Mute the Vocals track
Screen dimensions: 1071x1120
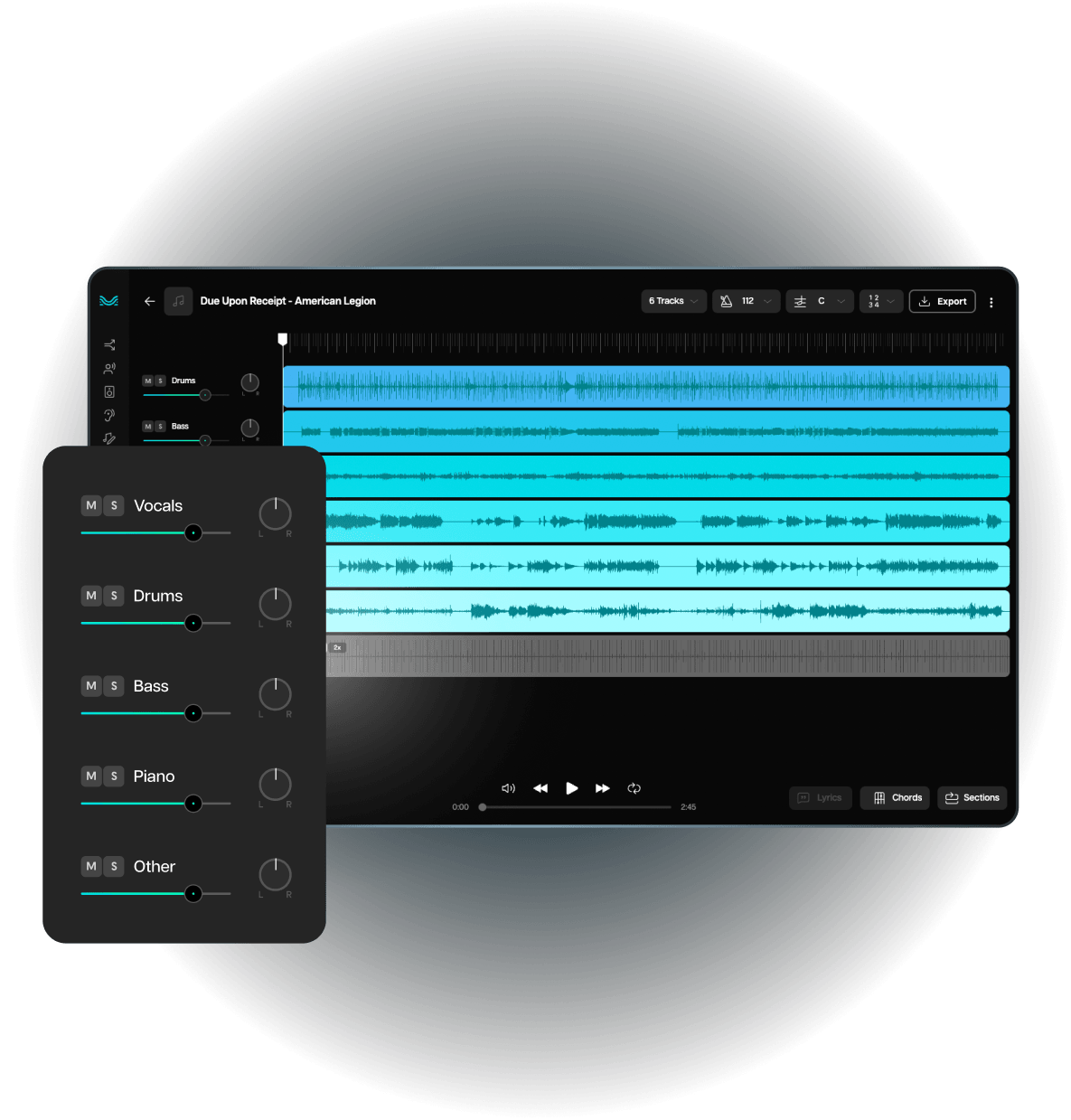tap(91, 505)
